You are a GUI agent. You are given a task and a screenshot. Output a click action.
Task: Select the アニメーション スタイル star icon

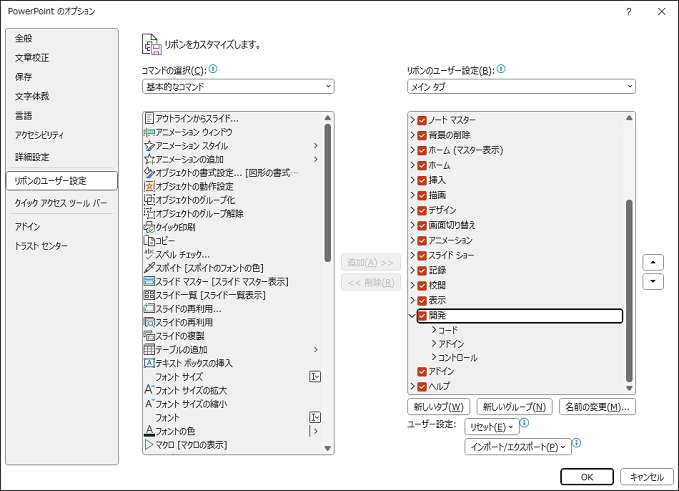149,146
